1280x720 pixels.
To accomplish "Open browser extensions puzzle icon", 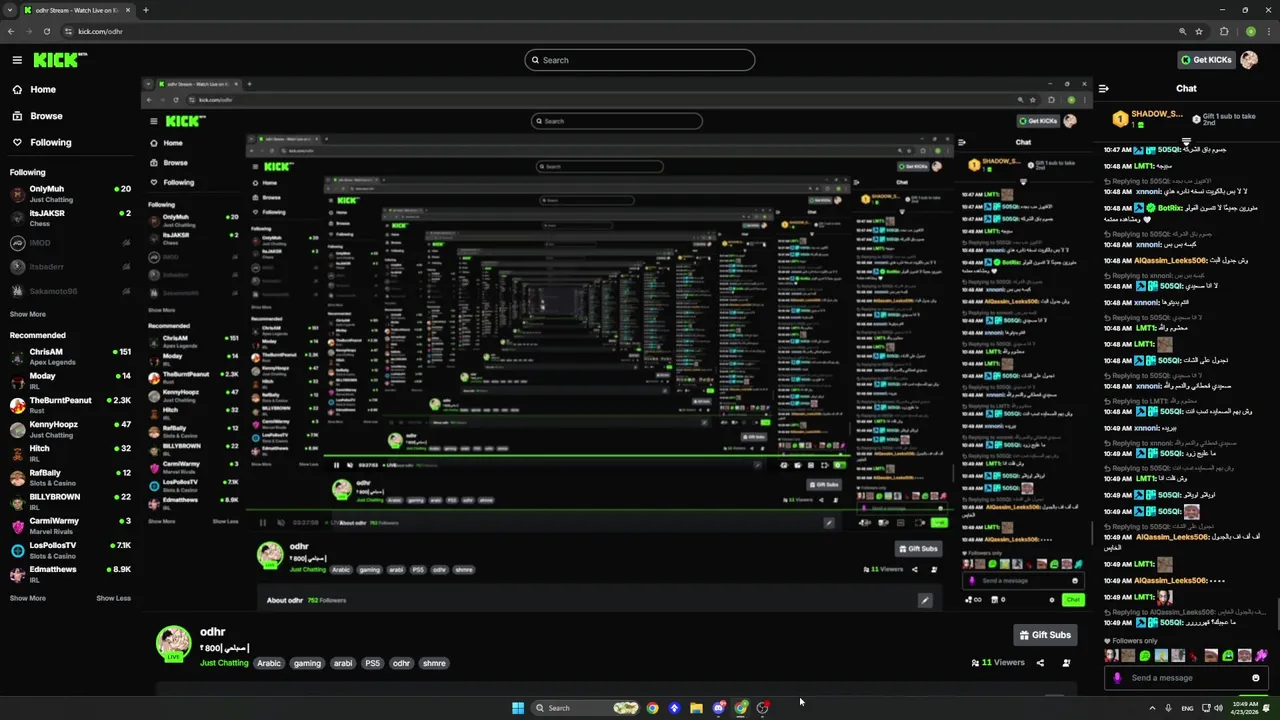I will 1224,31.
